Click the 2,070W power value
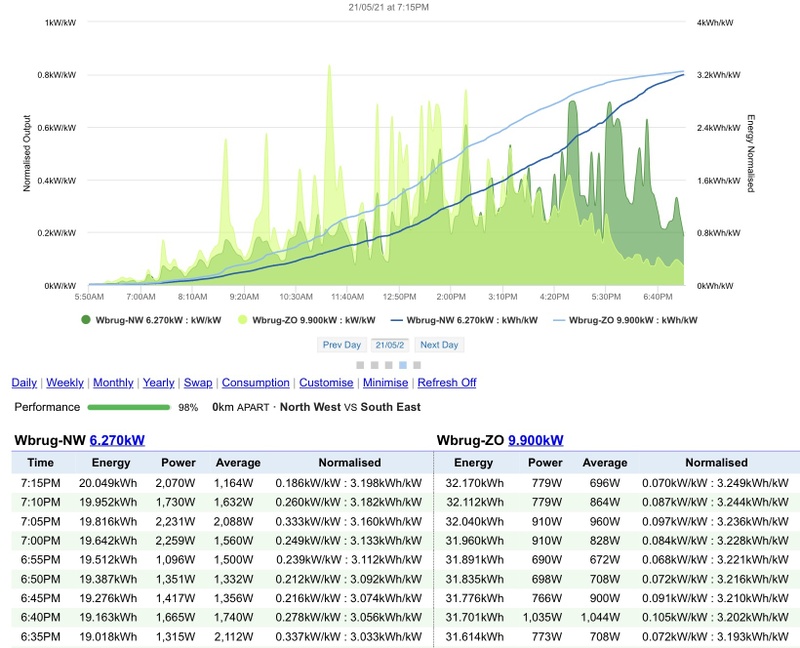 point(175,483)
